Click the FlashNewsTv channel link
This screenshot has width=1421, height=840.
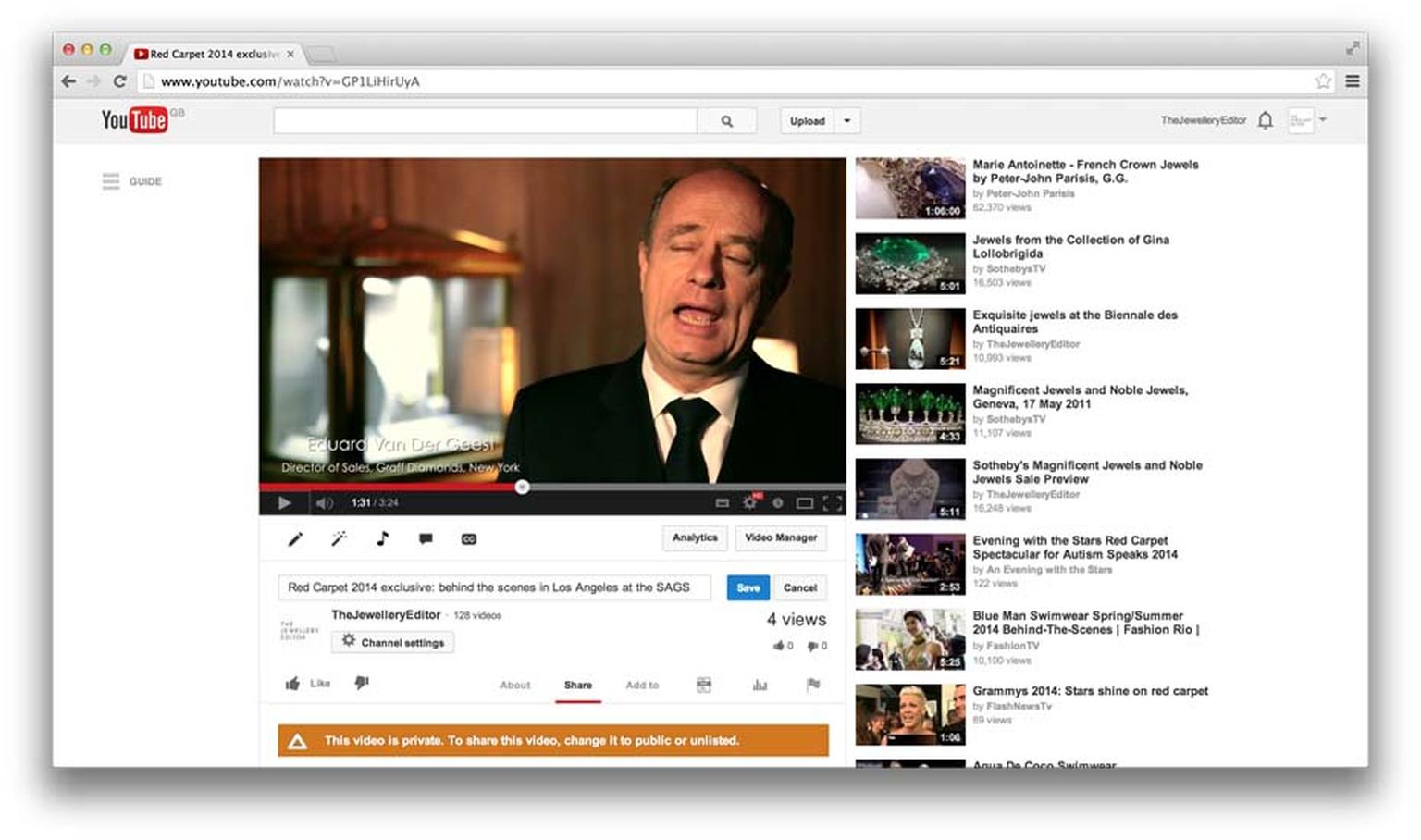1019,707
